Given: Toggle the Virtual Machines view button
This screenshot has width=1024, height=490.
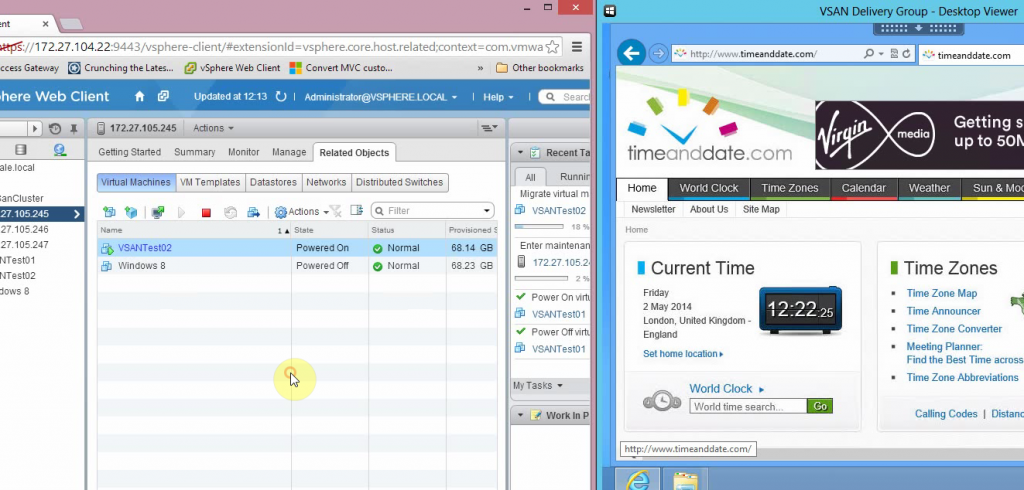Looking at the screenshot, I should click(x=135, y=183).
